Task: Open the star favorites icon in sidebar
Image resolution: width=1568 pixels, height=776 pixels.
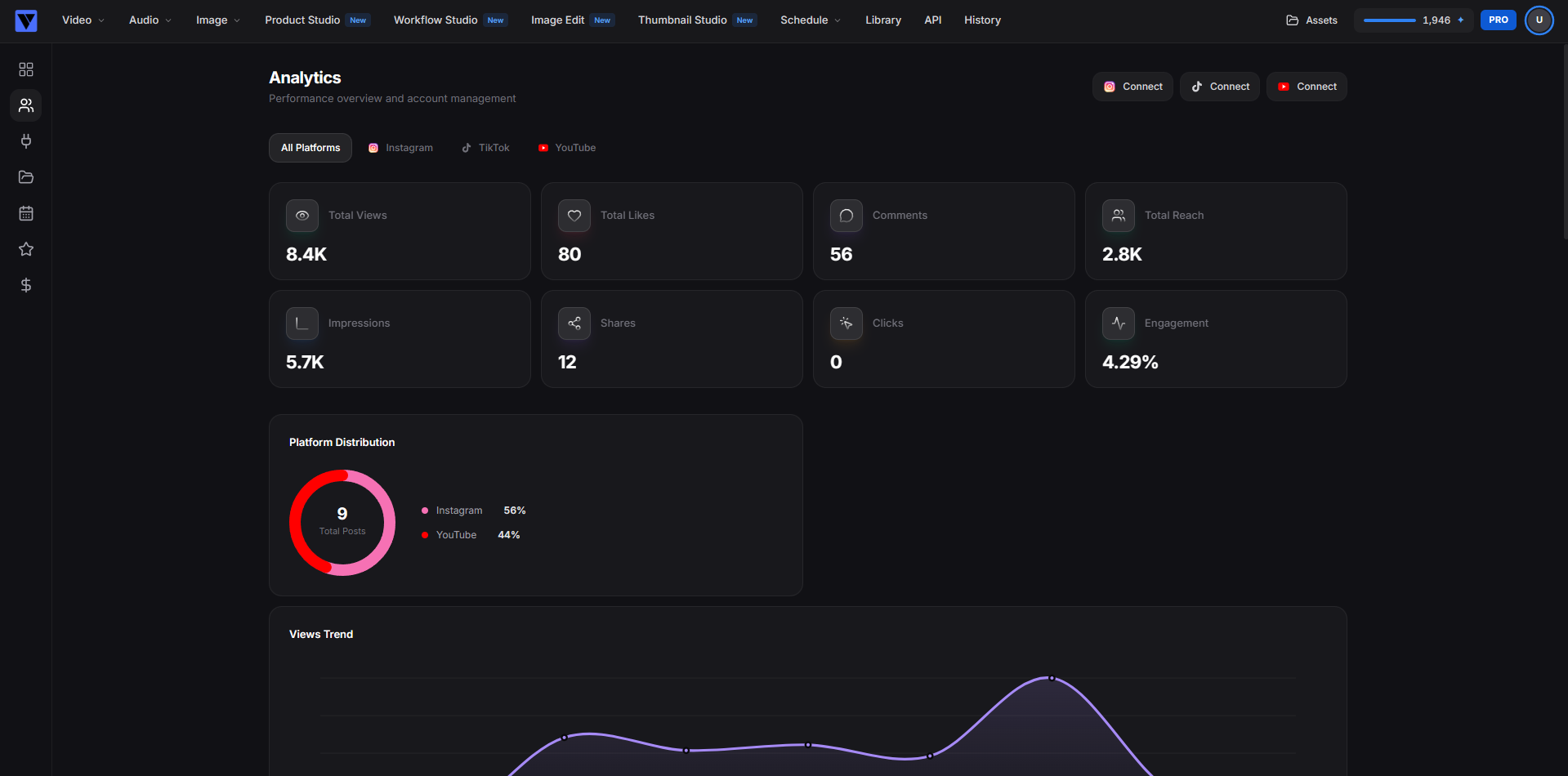Action: 26,249
